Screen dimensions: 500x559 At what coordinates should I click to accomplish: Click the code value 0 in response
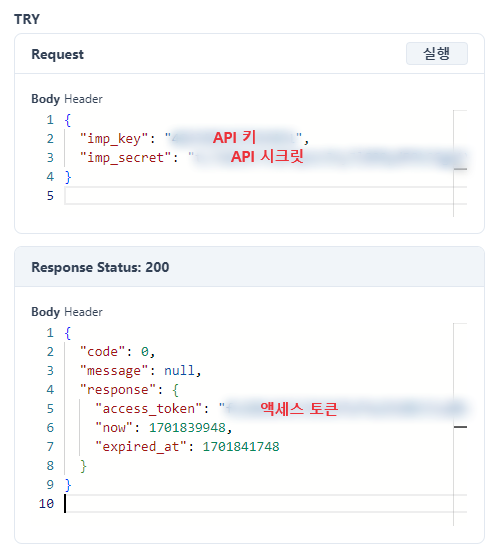pyautogui.click(x=145, y=352)
